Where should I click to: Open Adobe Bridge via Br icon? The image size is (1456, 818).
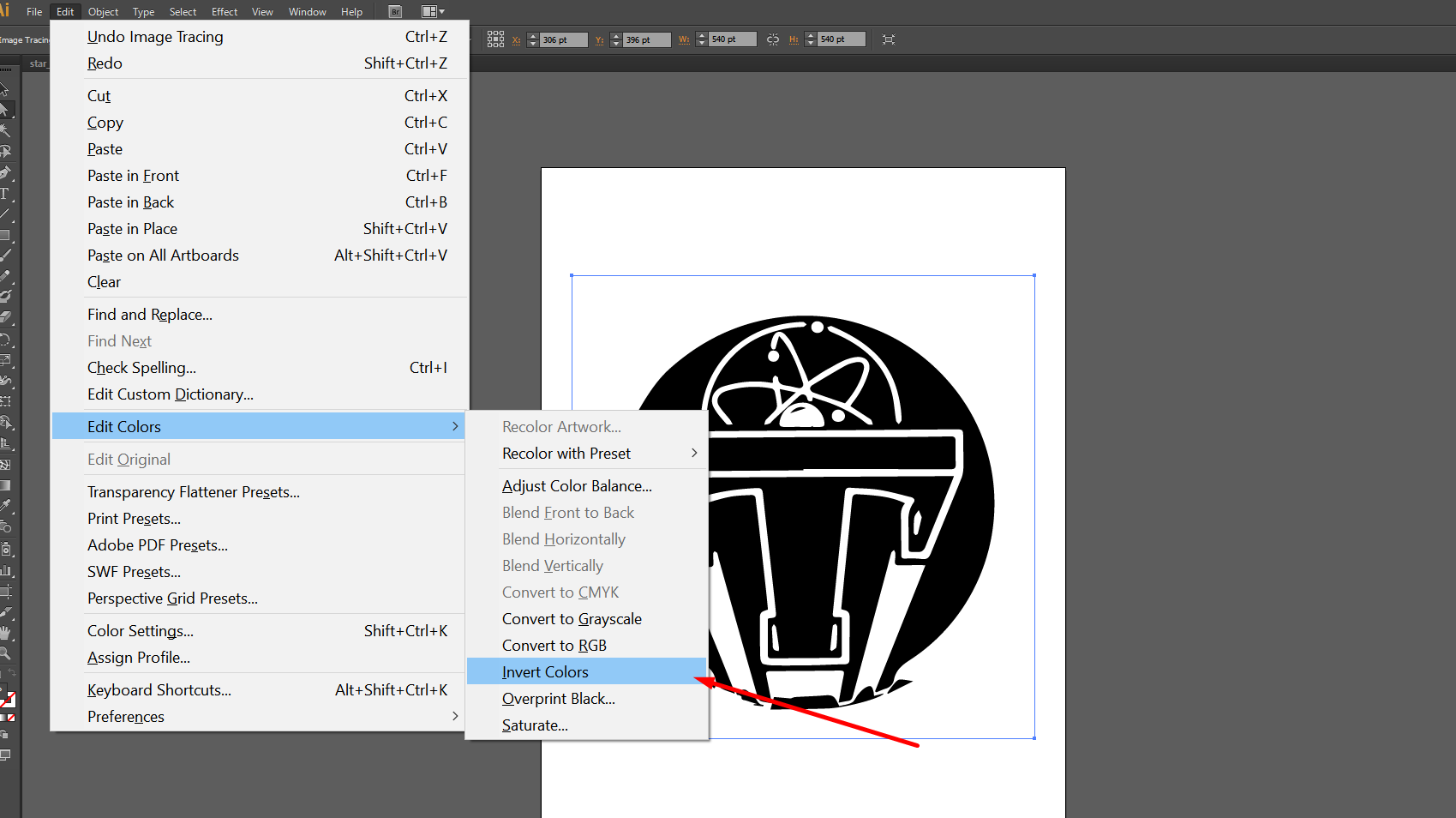click(x=395, y=12)
